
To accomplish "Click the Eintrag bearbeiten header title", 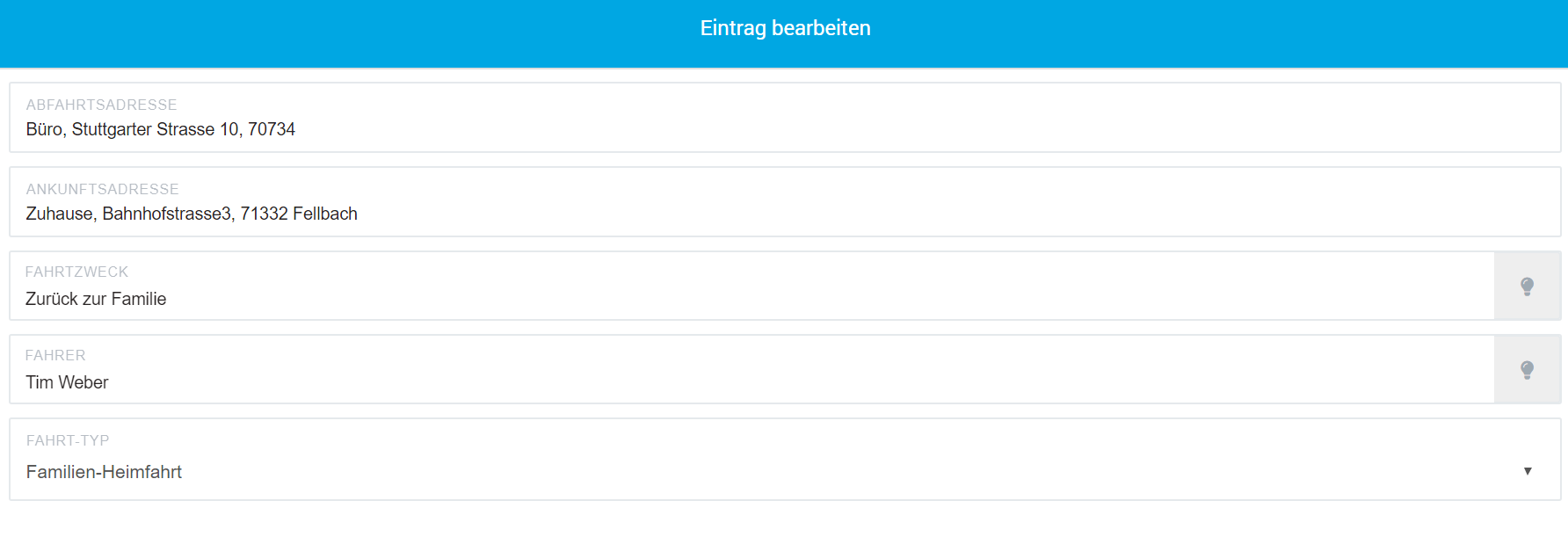I will coord(785,28).
